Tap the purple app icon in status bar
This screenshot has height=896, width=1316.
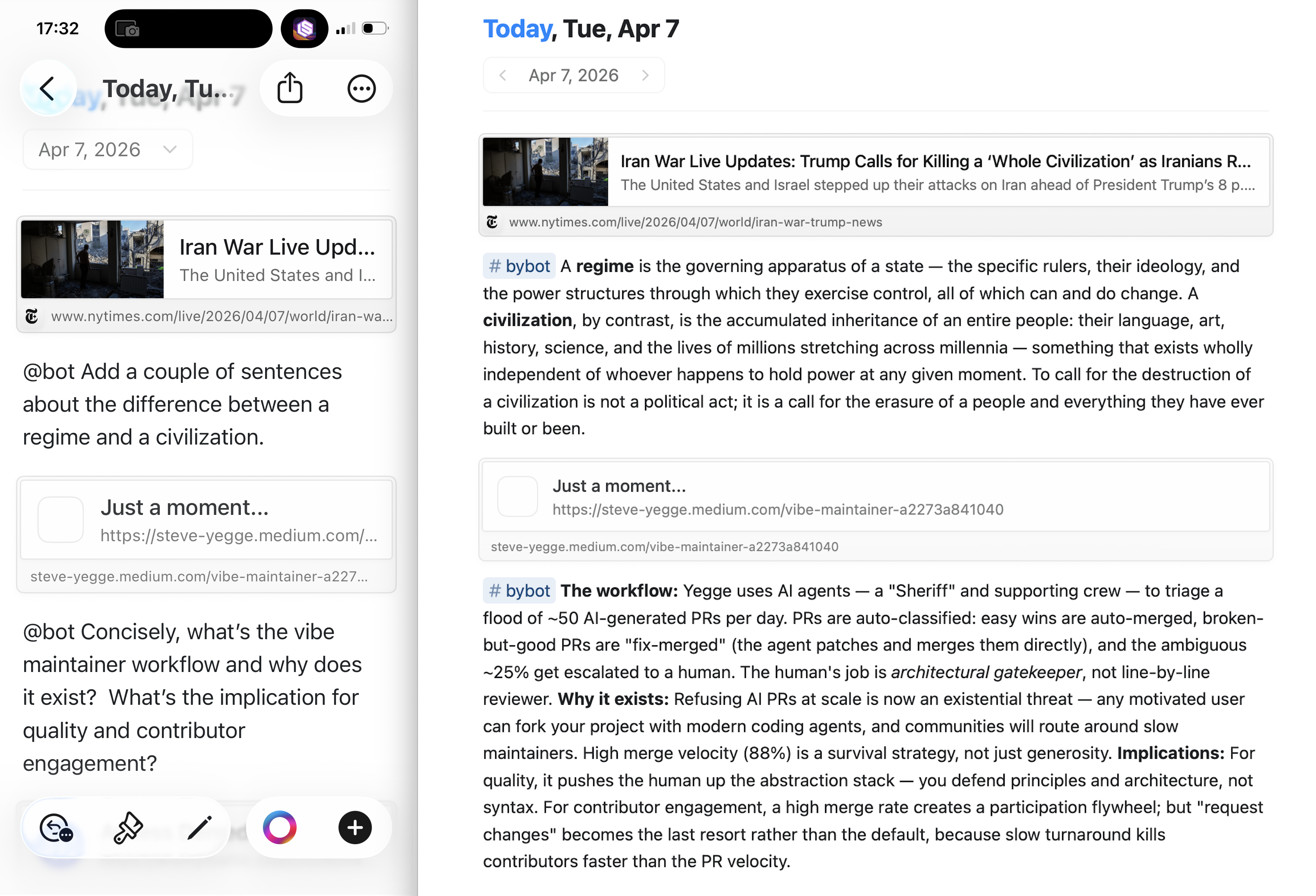[305, 28]
